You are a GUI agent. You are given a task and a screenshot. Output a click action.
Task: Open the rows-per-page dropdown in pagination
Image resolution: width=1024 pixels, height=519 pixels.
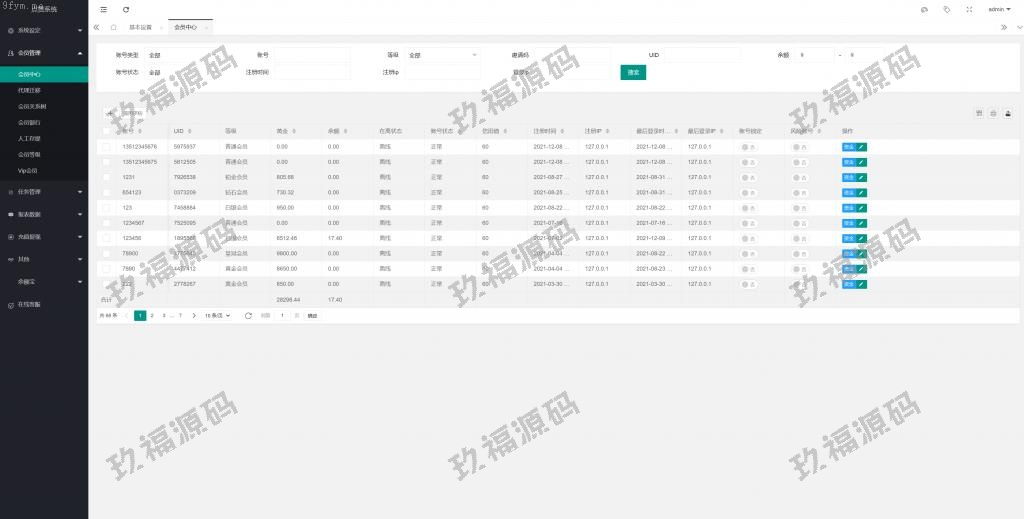coord(217,315)
